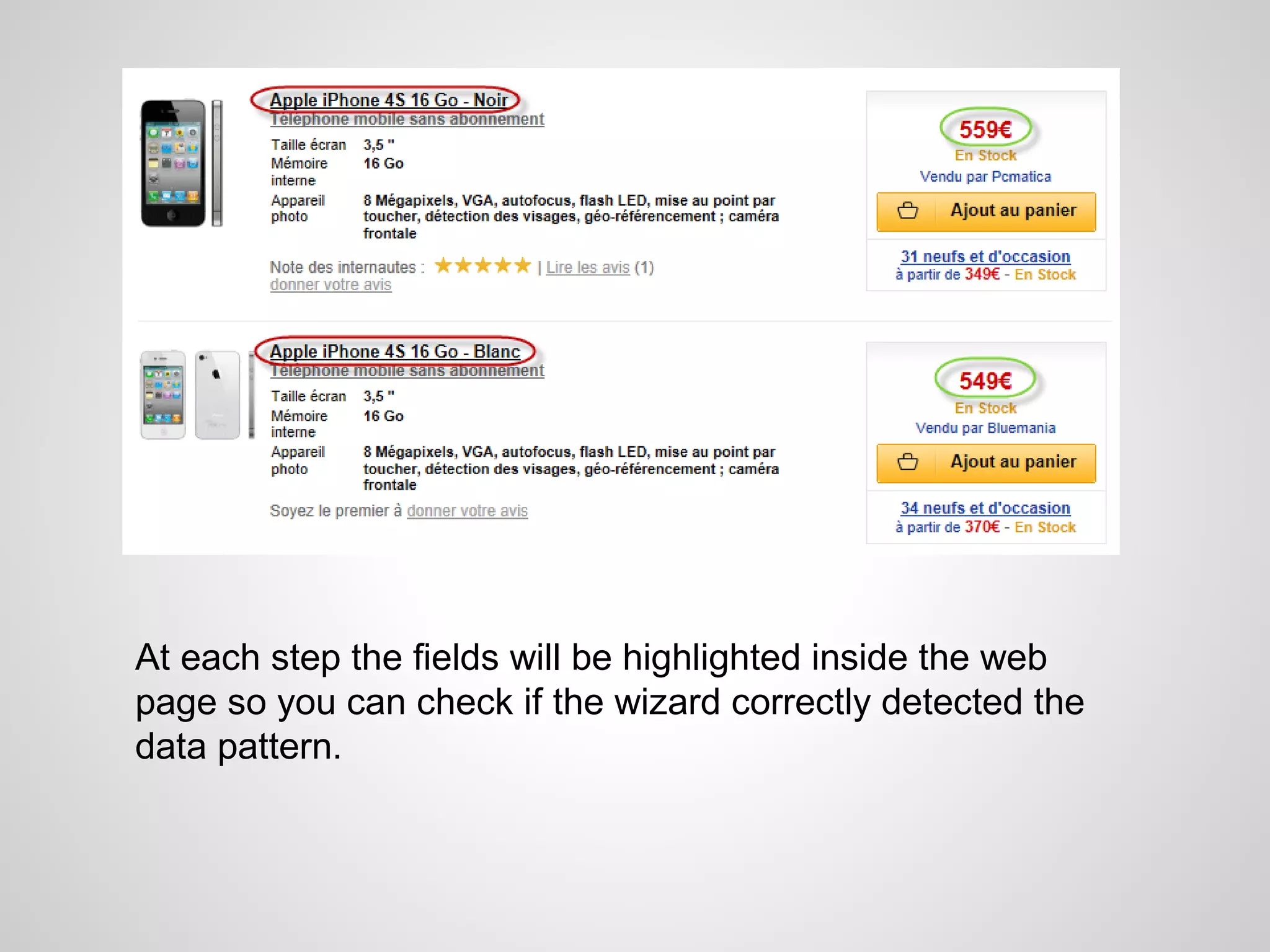1270x952 pixels.
Task: Open the white iPhone 4S back image
Action: point(218,395)
